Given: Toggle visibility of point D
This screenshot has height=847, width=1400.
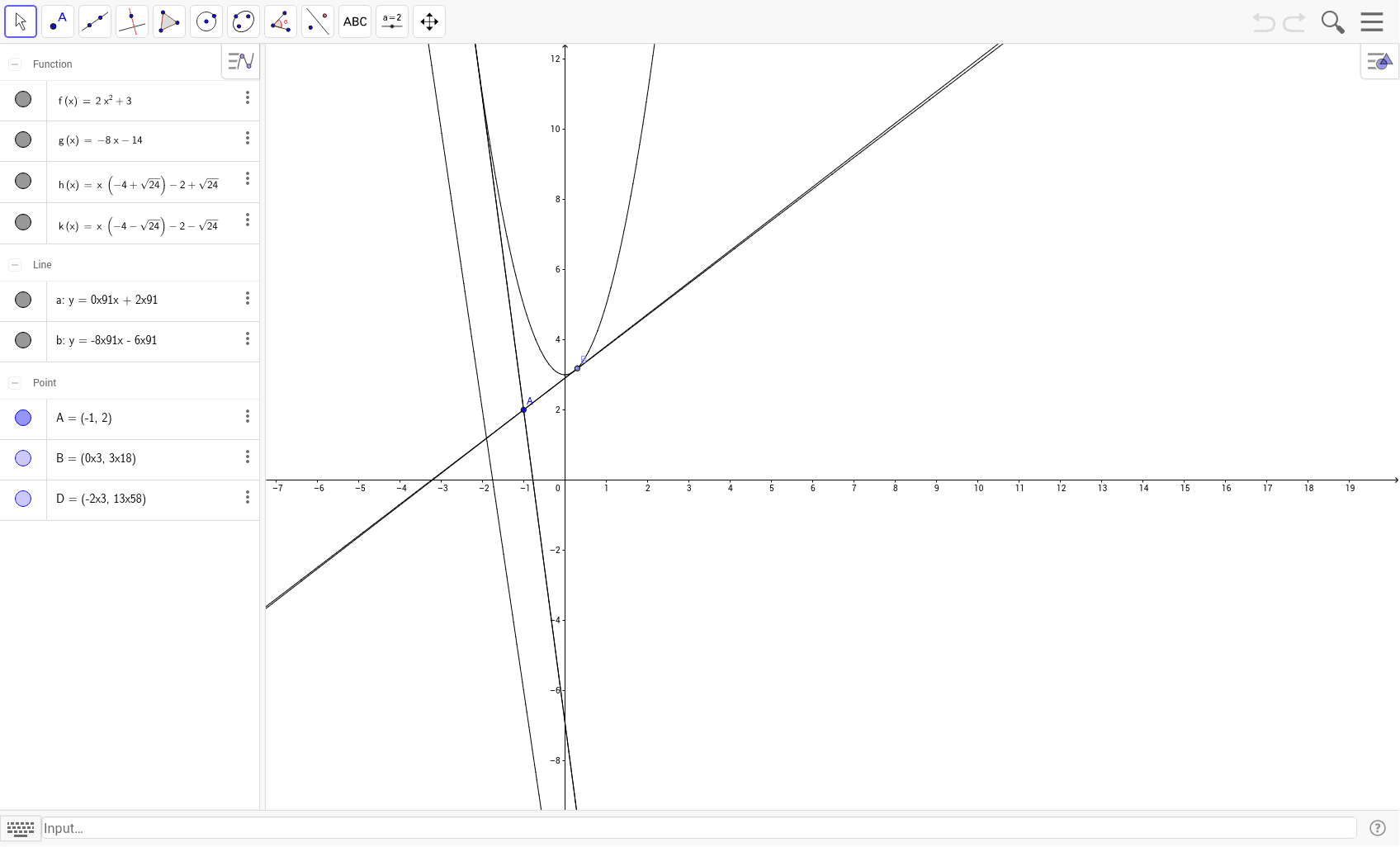Looking at the screenshot, I should (x=23, y=499).
